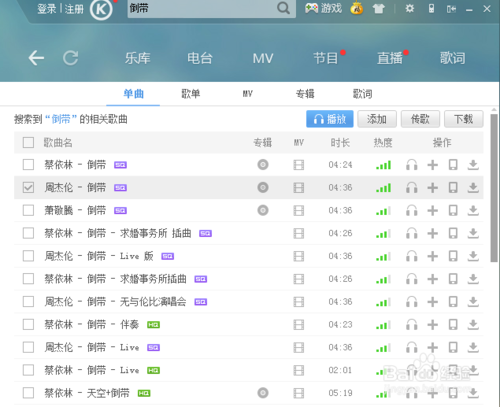The width and height of the screenshot is (500, 407).
Task: Click the mini-mode switch icon
Action: [451, 9]
